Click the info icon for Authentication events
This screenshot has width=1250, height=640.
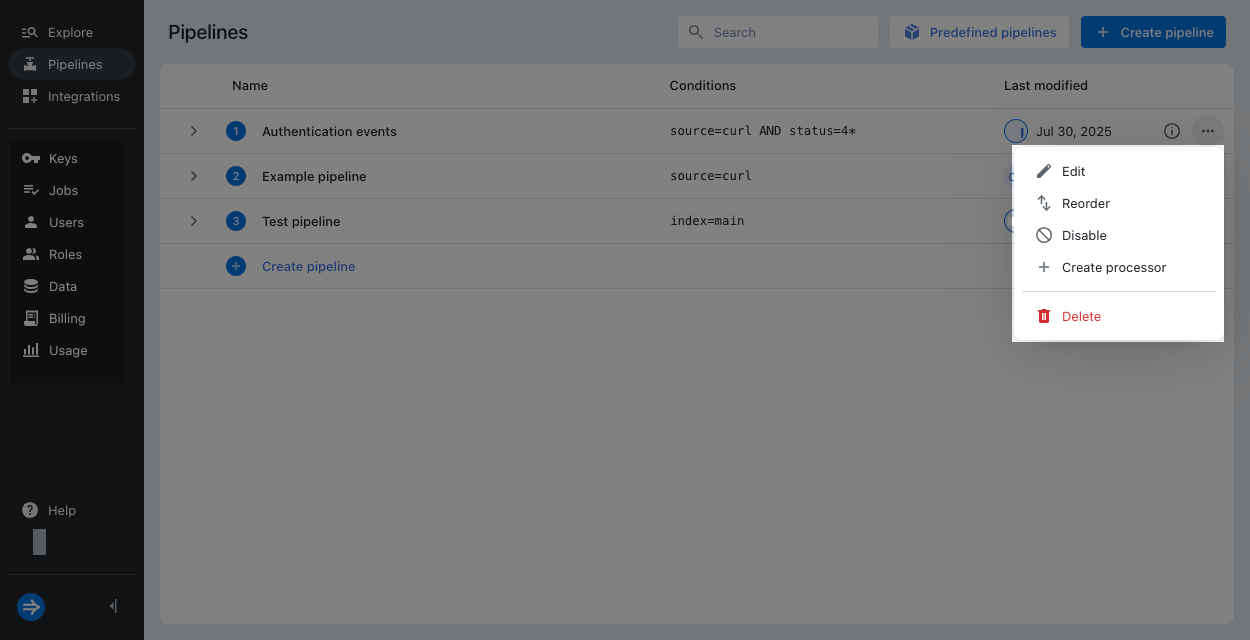click(x=1172, y=131)
